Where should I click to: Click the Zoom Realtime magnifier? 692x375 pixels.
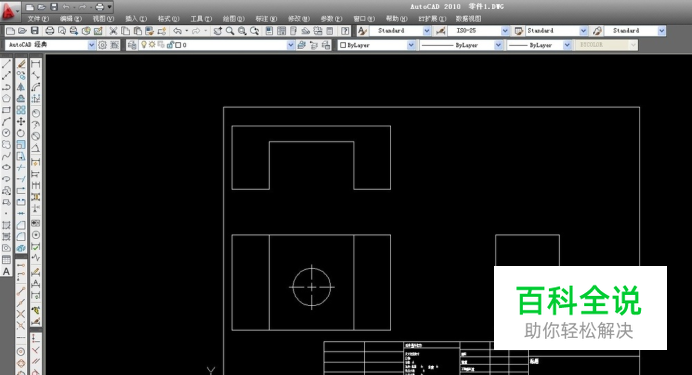click(230, 31)
